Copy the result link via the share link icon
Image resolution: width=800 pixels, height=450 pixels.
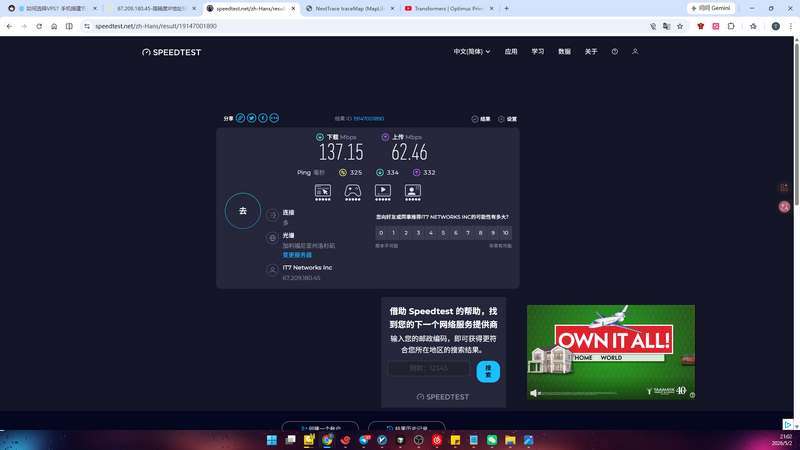click(x=240, y=118)
